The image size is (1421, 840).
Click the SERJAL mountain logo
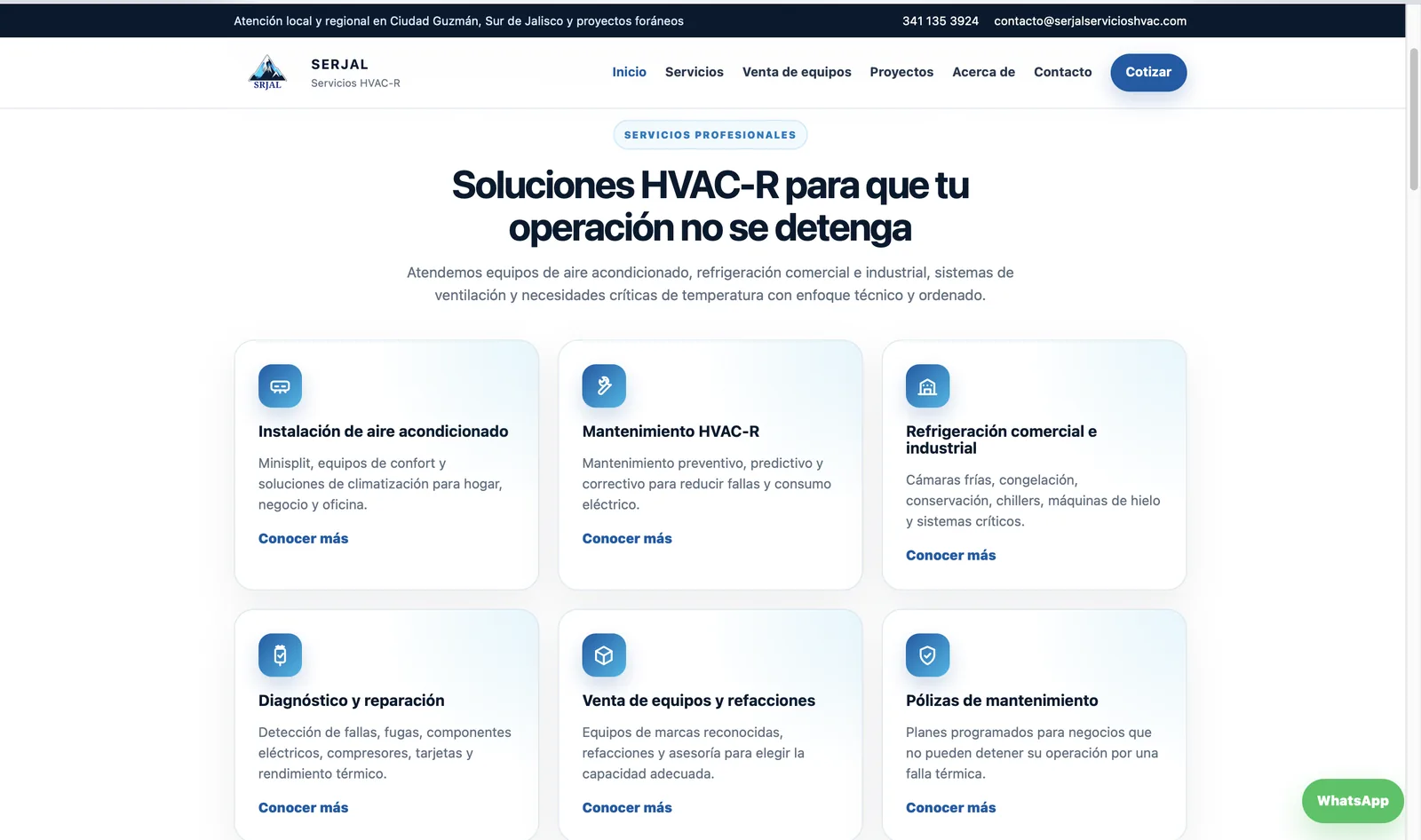click(x=267, y=72)
